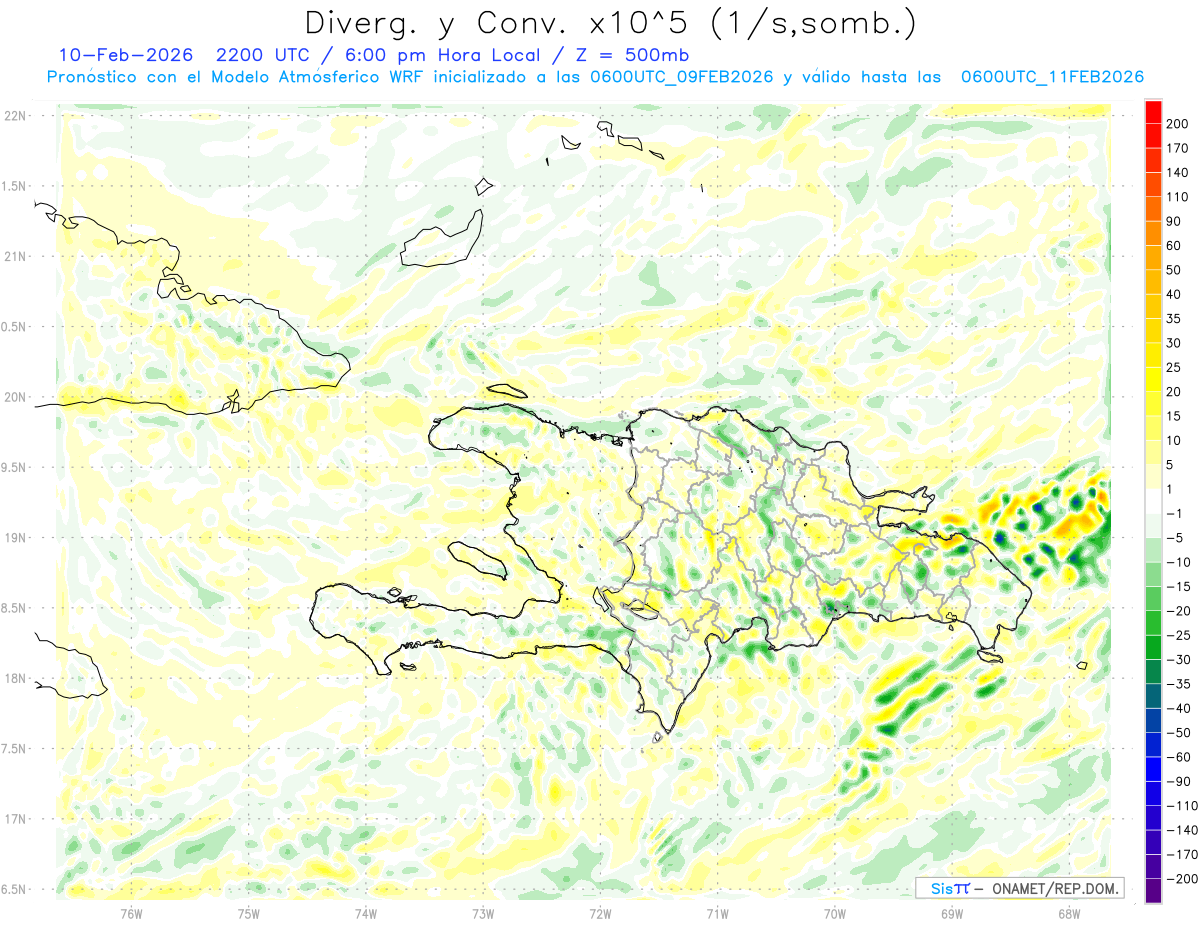Click the "1.5N" latitude label

(15, 186)
